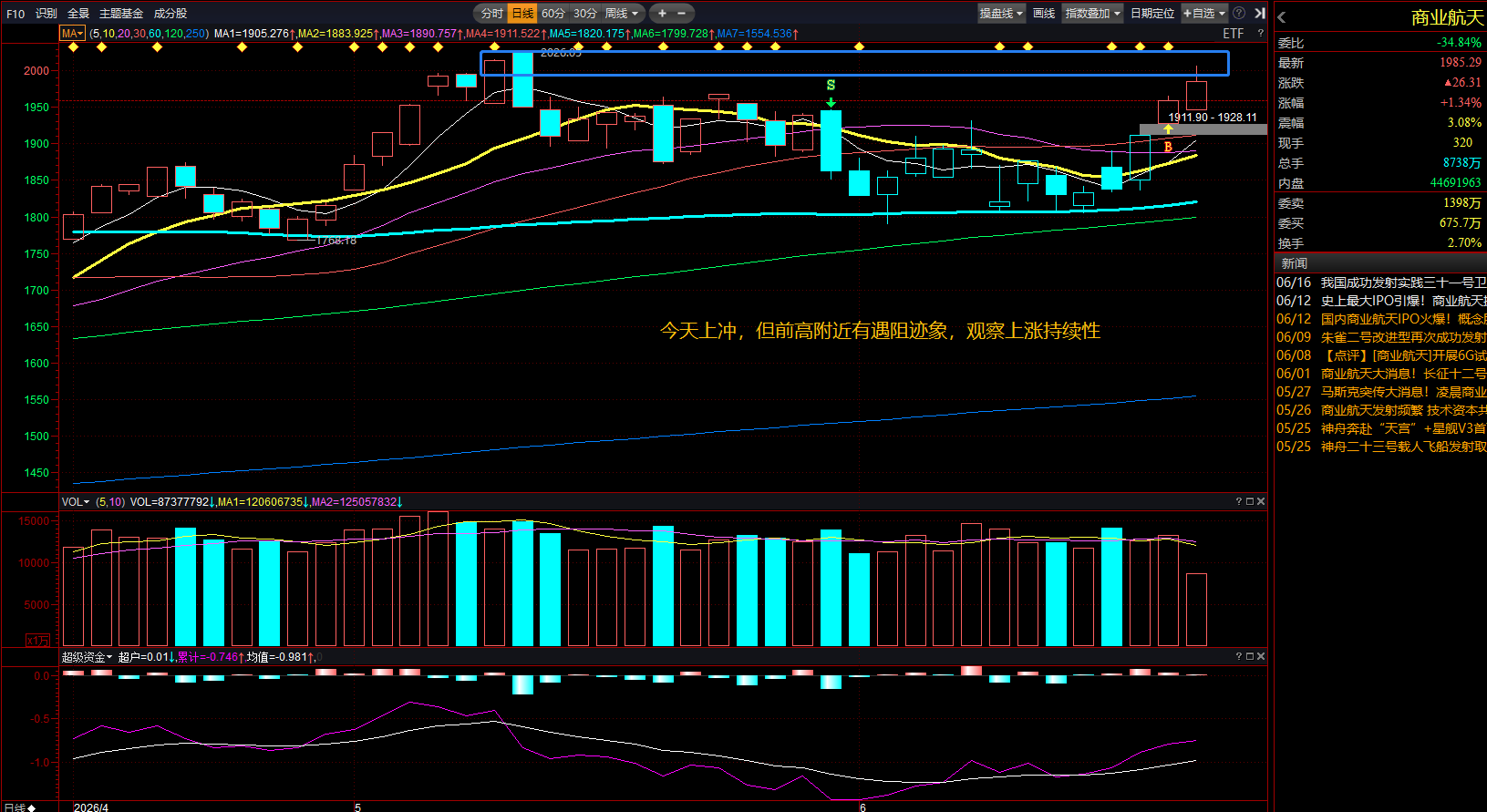Open the 指数叠加 dropdown
This screenshot has height=812, width=1487.
click(x=1093, y=14)
